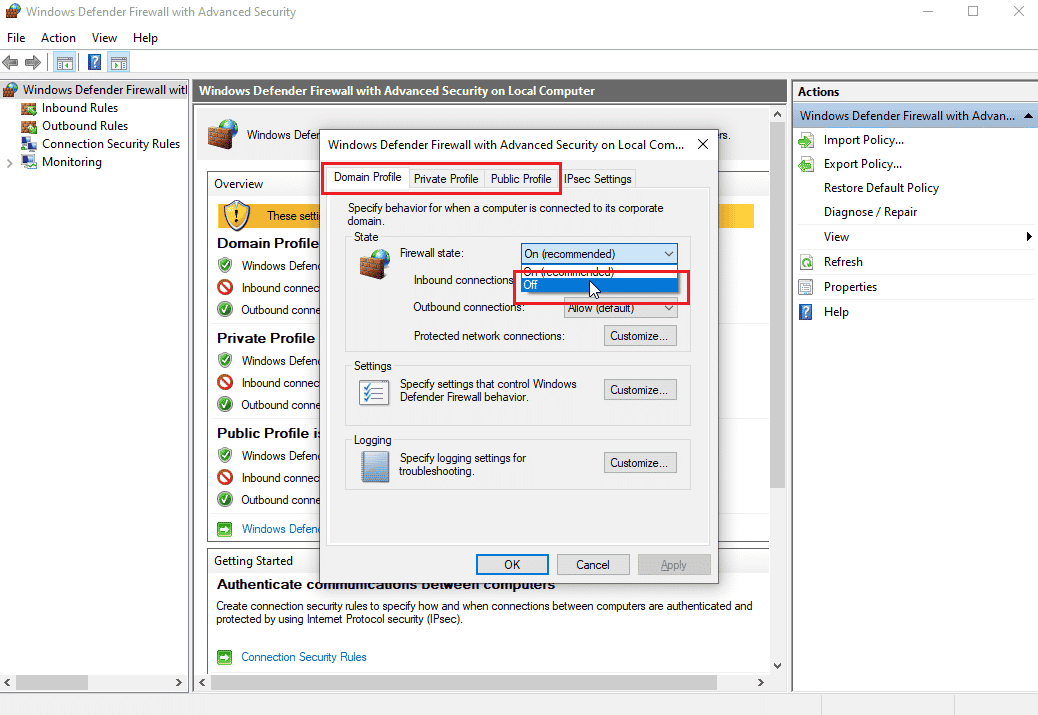
Task: Collapse the Actions section header arrow
Action: [x=1027, y=116]
